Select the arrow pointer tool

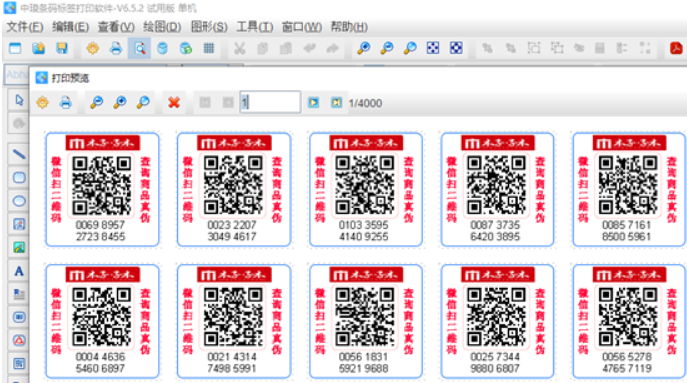(19, 100)
